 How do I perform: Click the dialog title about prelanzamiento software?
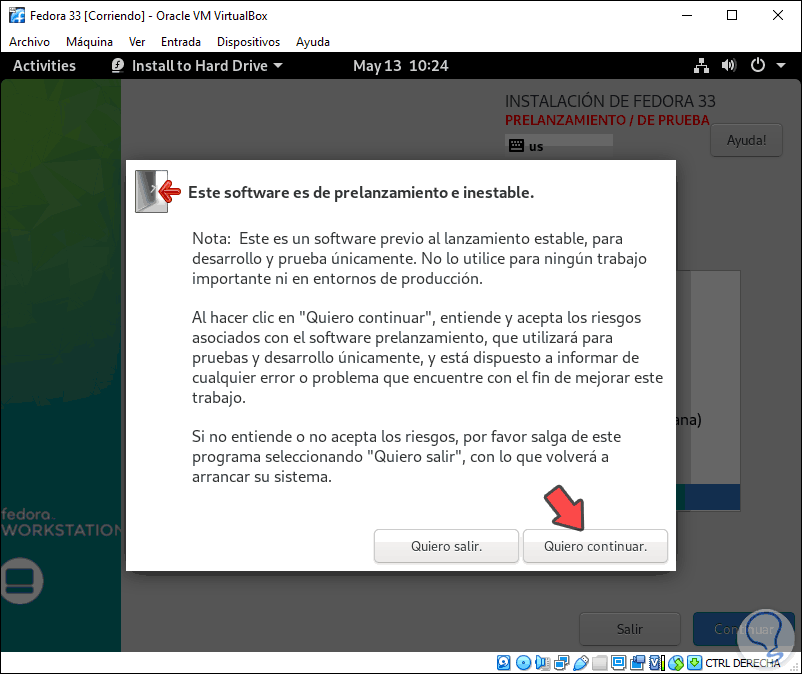coord(361,192)
